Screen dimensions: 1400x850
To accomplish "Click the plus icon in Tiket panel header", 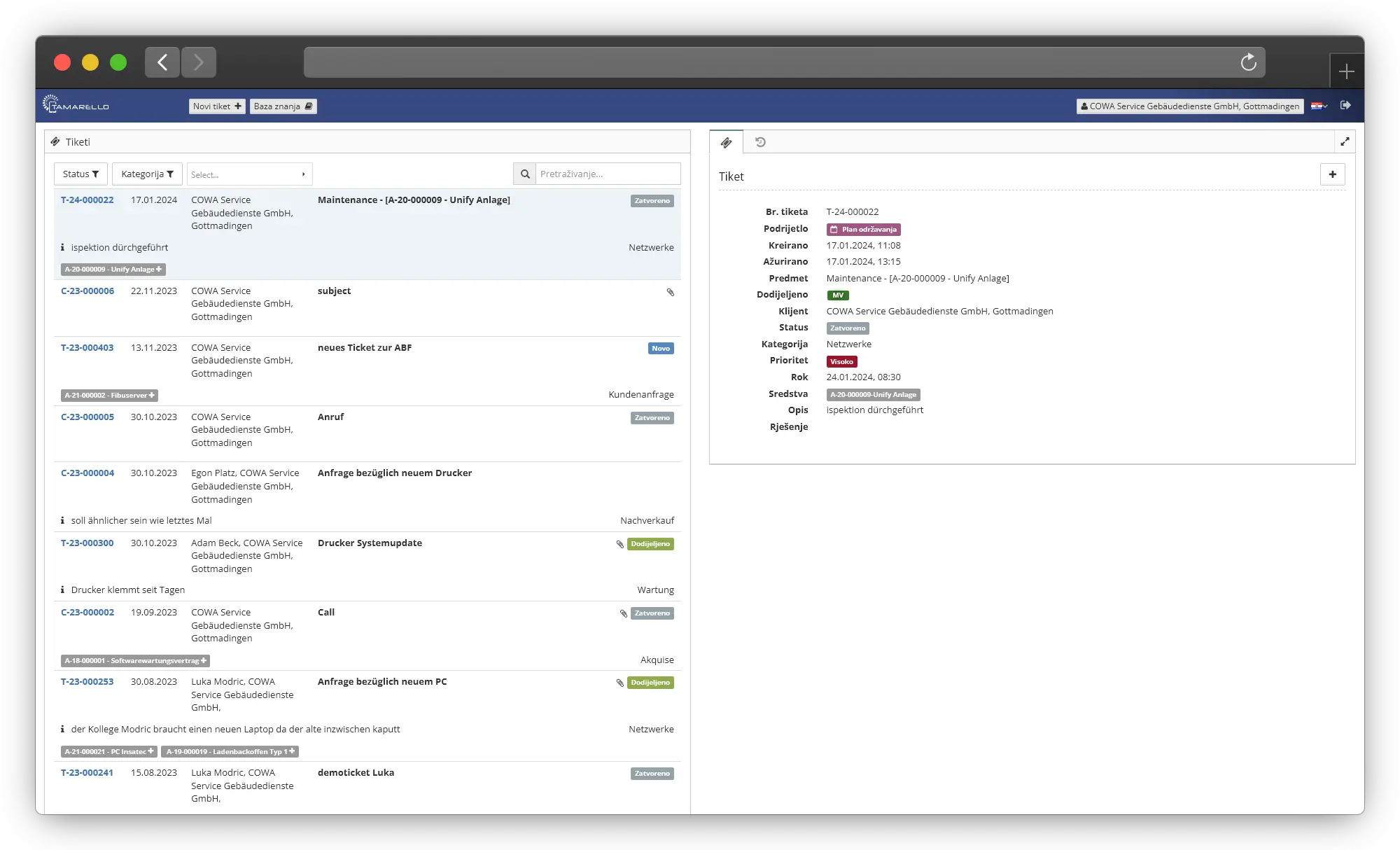I will click(1332, 174).
